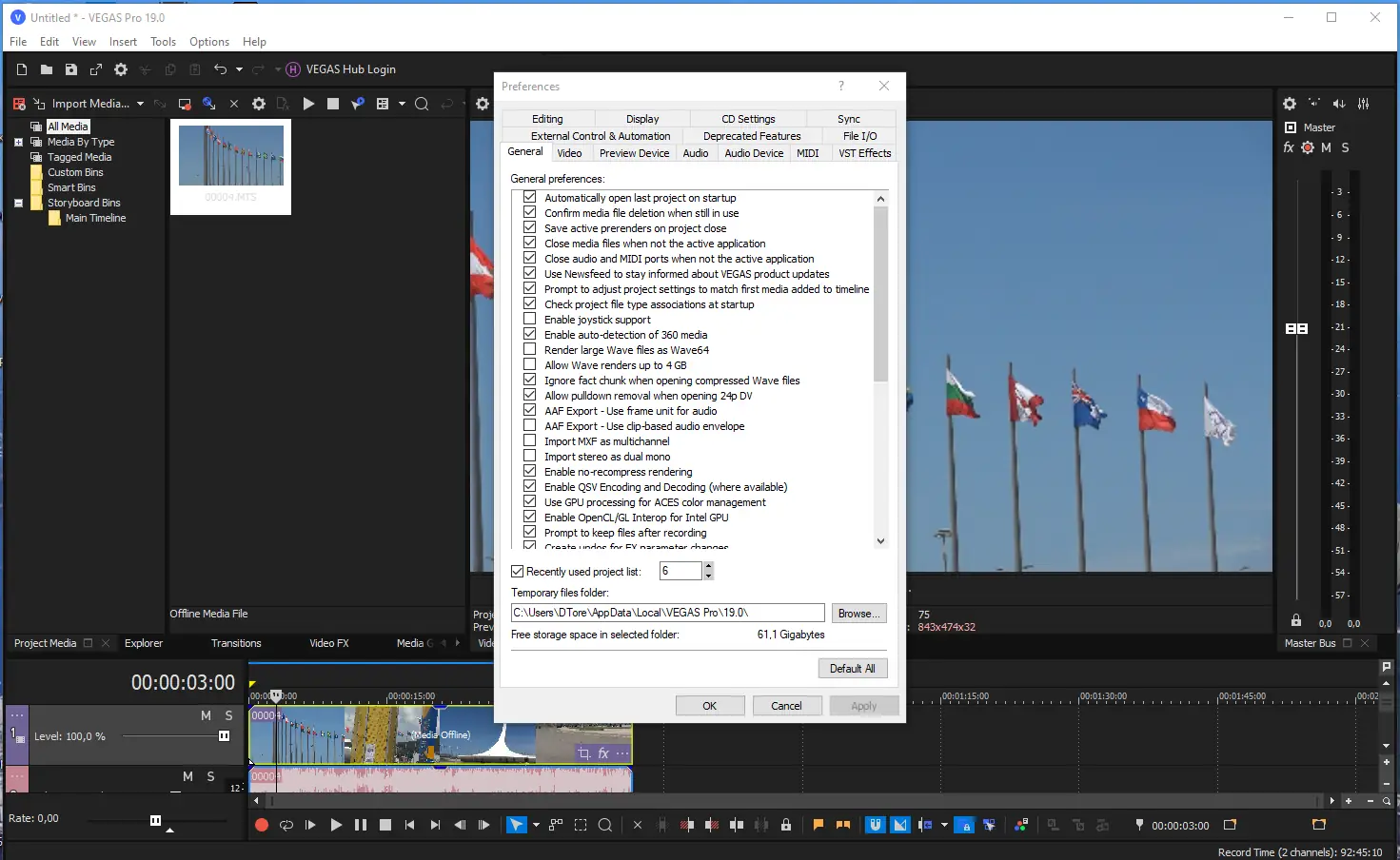Expand the Media By Type tree node
This screenshot has height=860, width=1400.
point(18,143)
